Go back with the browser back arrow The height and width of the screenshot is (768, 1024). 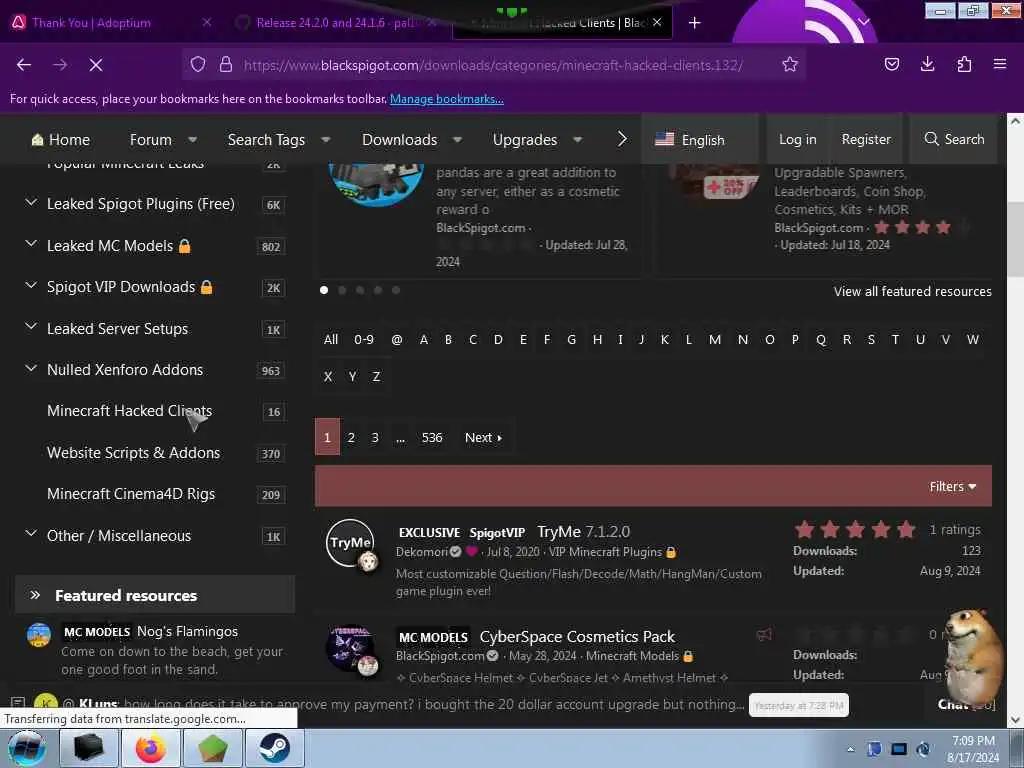pyautogui.click(x=24, y=65)
